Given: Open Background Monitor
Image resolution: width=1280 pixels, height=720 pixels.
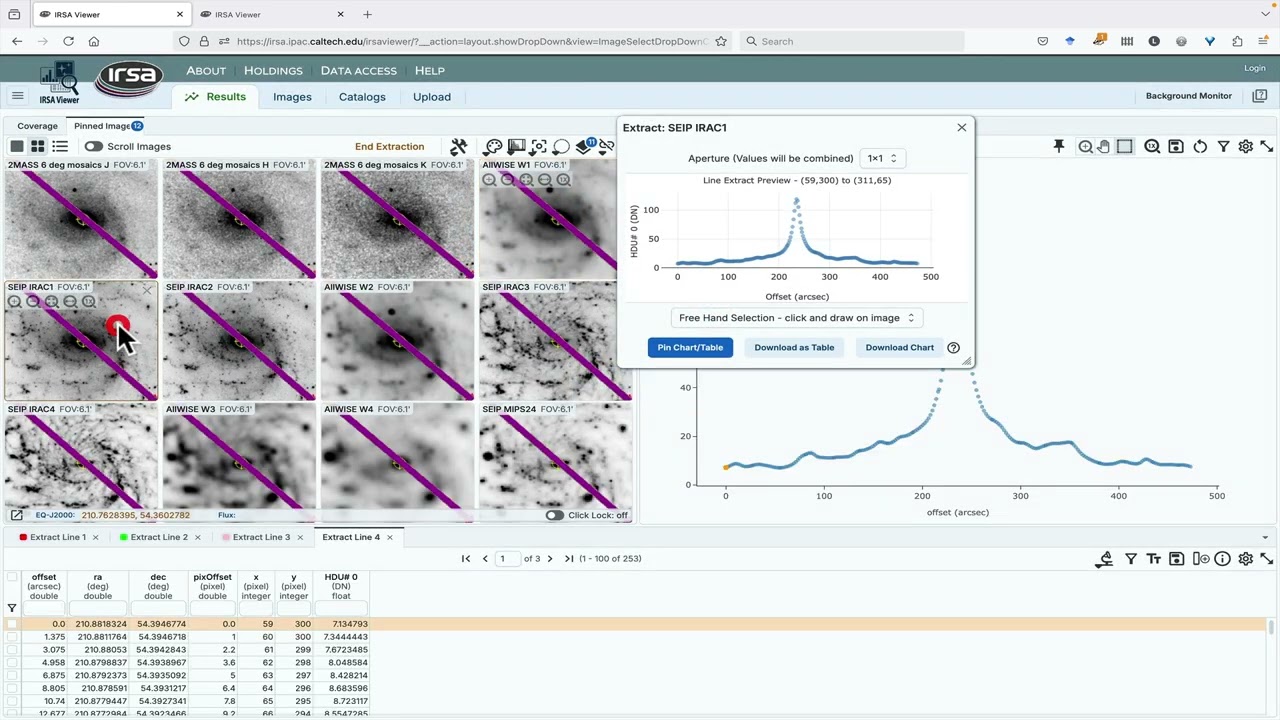Looking at the screenshot, I should (x=1188, y=96).
